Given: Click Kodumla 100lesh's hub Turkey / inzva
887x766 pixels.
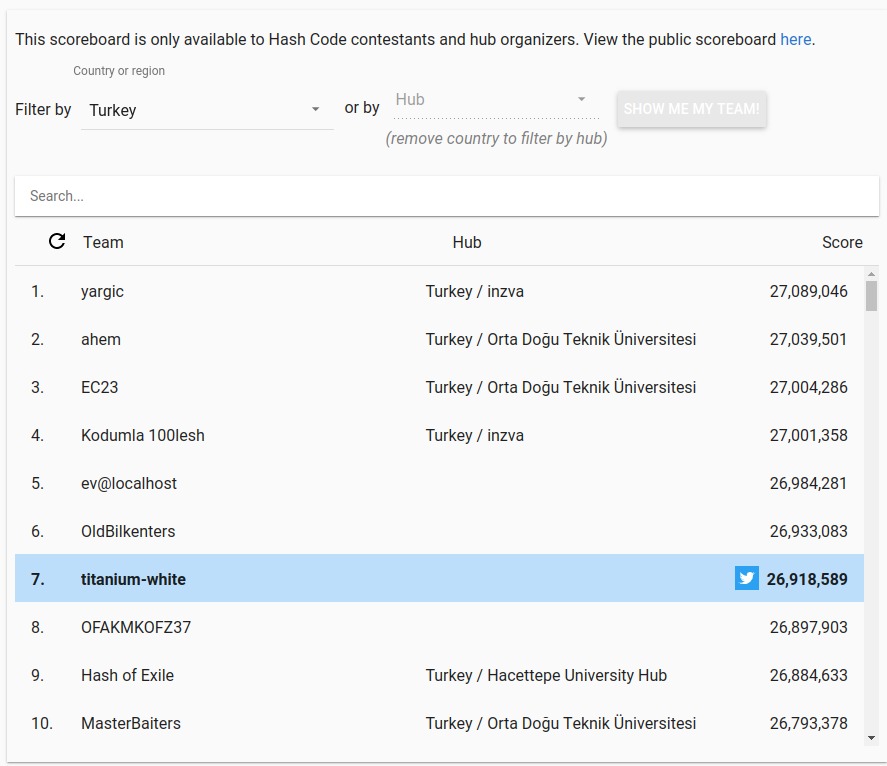Looking at the screenshot, I should [x=475, y=436].
